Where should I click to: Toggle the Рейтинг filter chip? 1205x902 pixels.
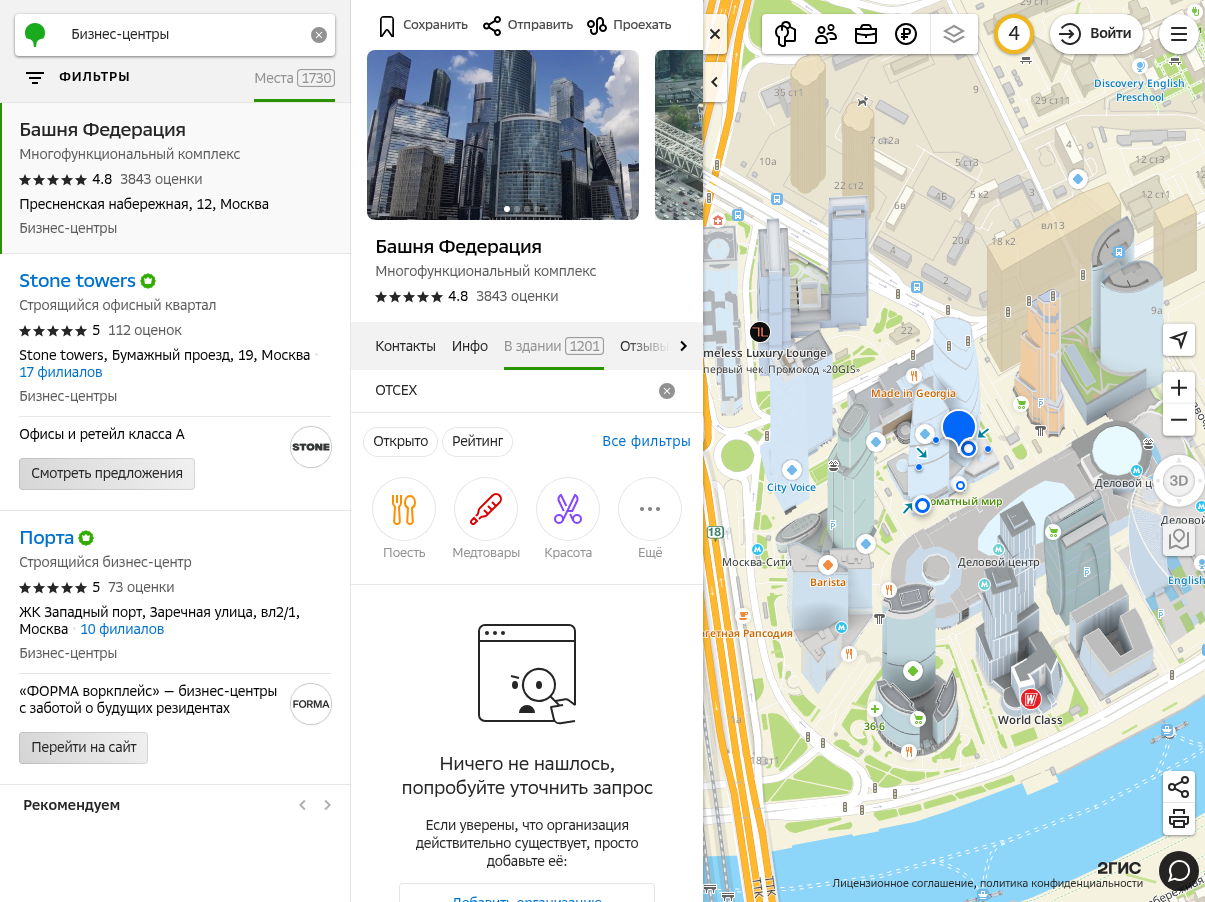point(477,441)
